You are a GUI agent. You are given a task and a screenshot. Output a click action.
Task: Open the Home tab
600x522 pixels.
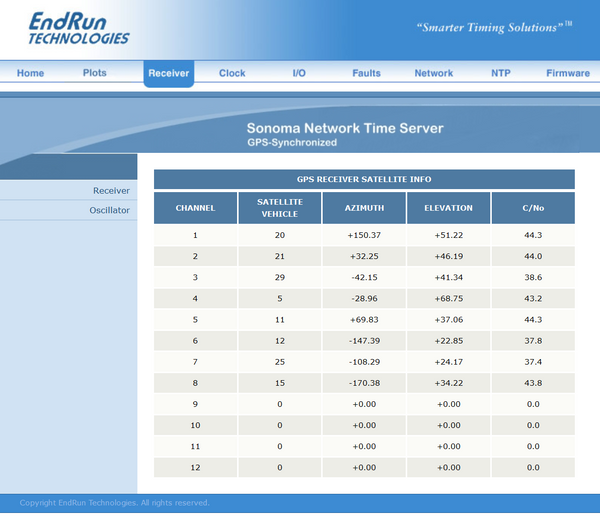(x=30, y=73)
